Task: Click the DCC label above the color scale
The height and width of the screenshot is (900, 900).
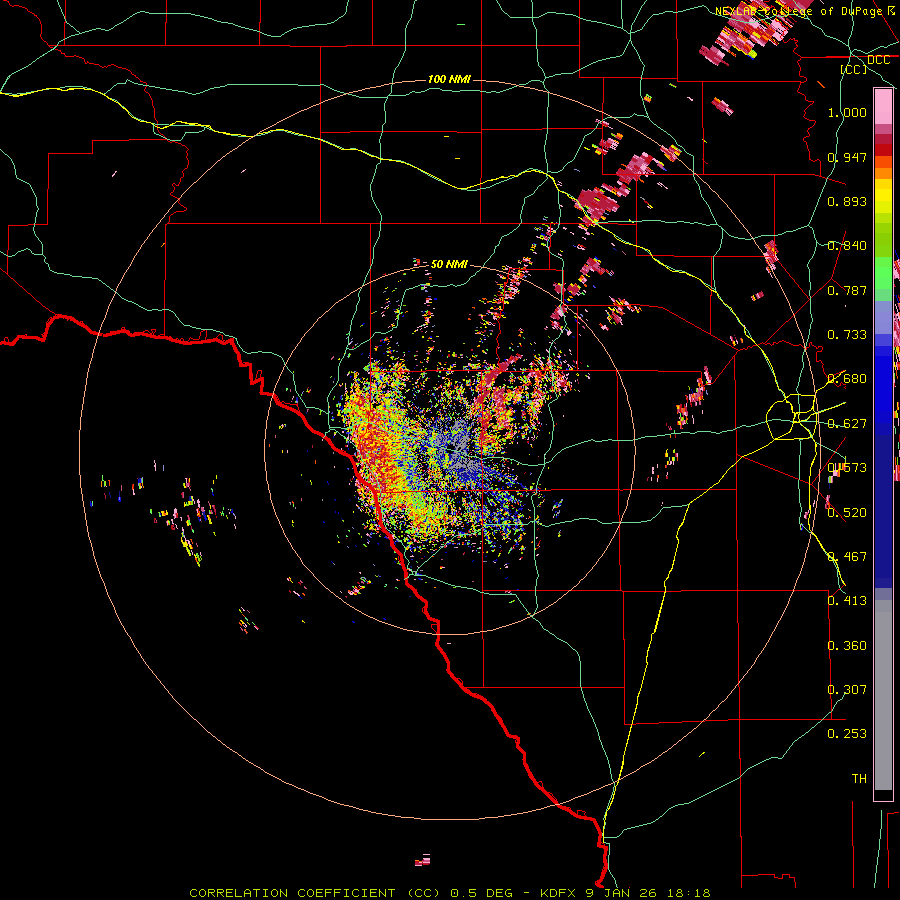Action: (878, 60)
